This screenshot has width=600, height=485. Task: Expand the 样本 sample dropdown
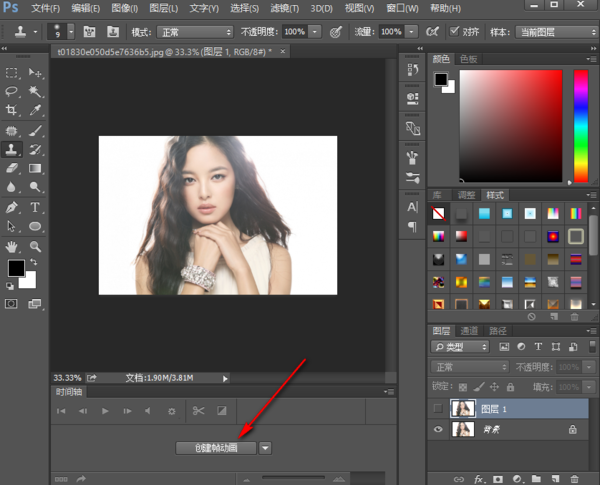[x=557, y=32]
